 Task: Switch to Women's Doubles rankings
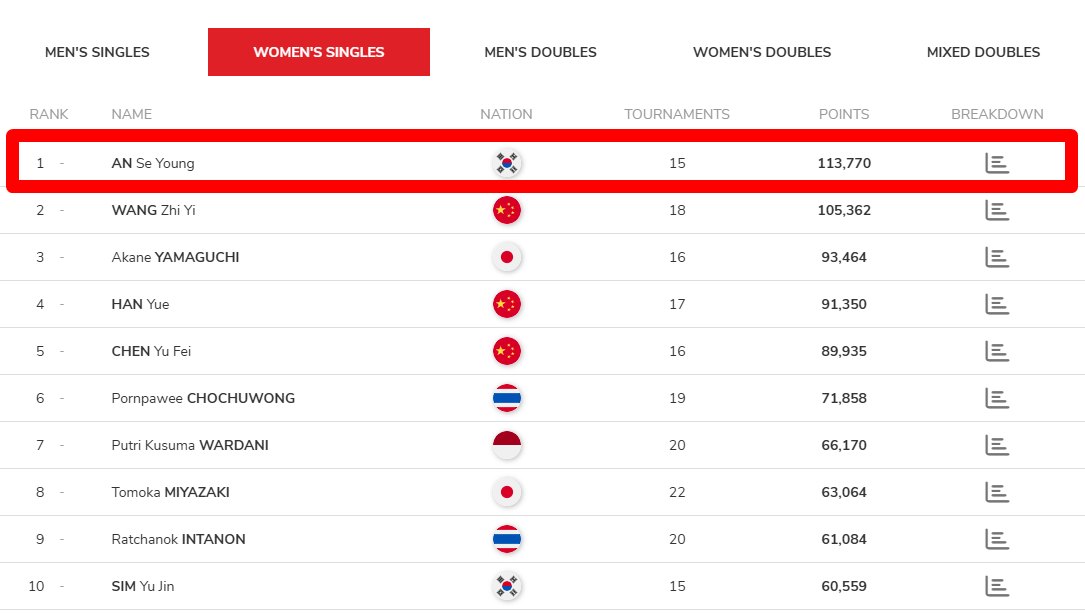coord(762,52)
